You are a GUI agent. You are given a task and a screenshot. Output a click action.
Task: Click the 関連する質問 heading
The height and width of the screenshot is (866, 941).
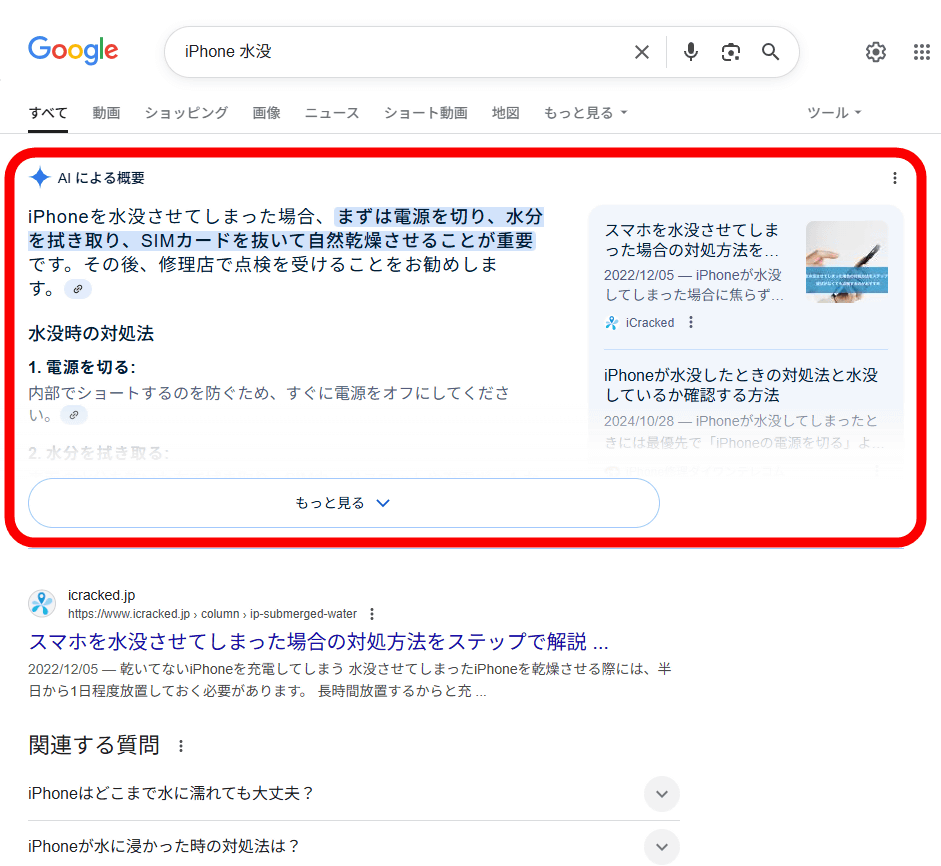coord(94,745)
